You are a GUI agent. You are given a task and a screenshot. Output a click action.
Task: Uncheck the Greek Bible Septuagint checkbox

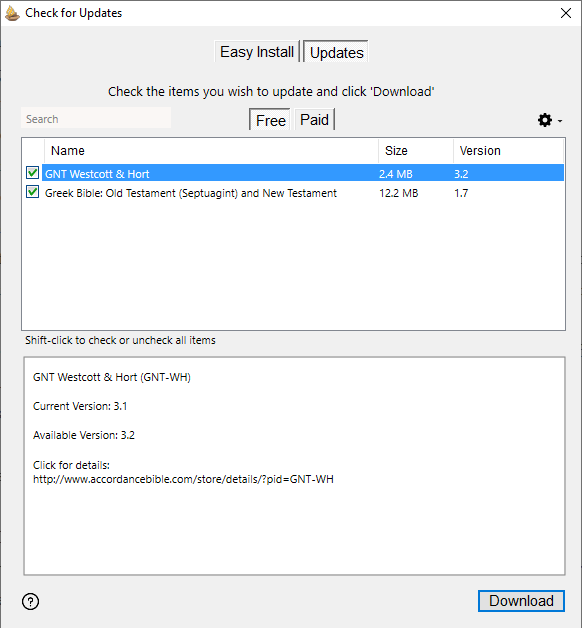(32, 192)
